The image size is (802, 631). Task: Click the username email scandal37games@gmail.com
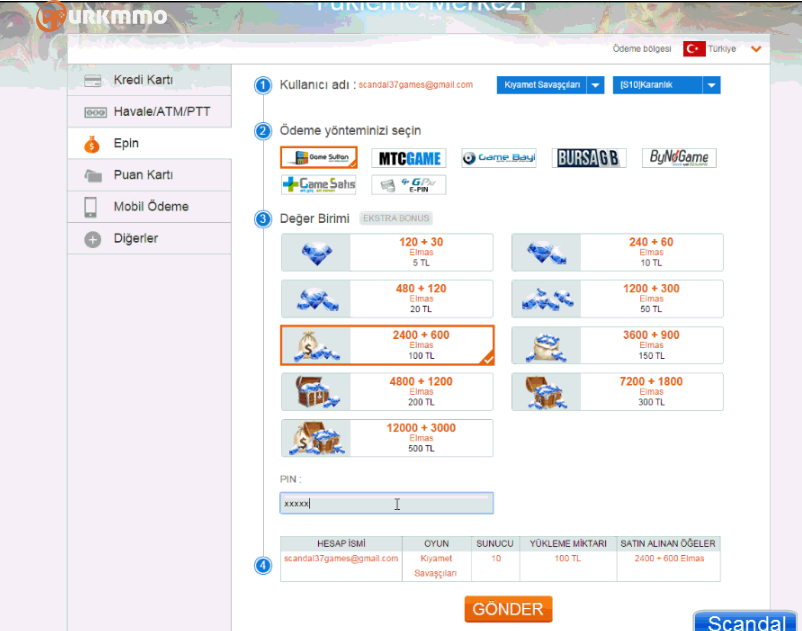415,85
